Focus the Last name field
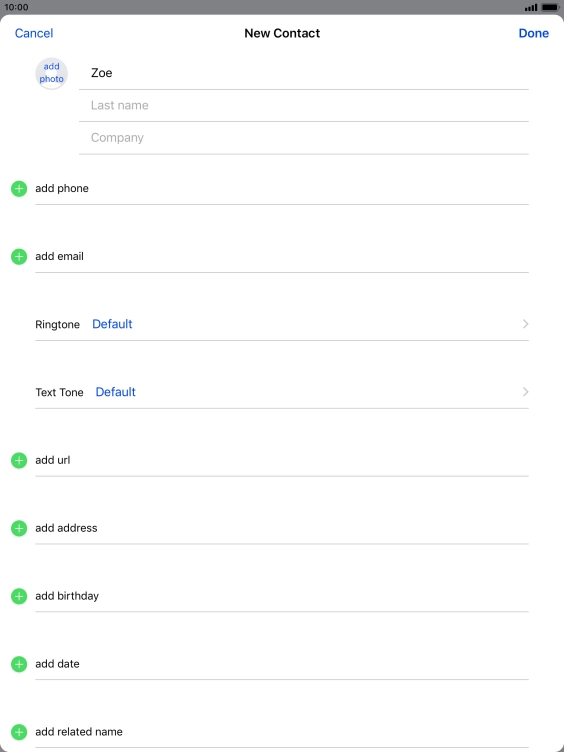This screenshot has height=752, width=564. 304,106
